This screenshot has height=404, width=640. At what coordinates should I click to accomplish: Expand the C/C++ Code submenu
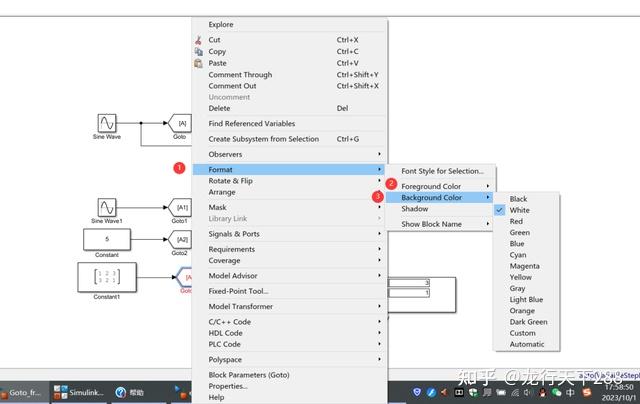pyautogui.click(x=289, y=322)
